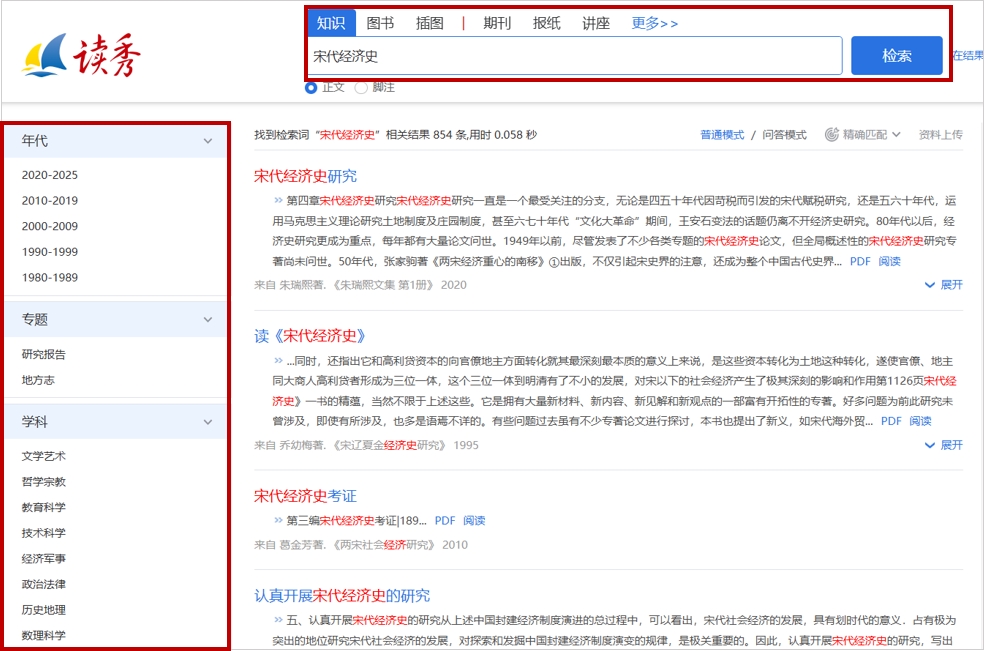Click the 读秀 sailboat logo

click(81, 56)
